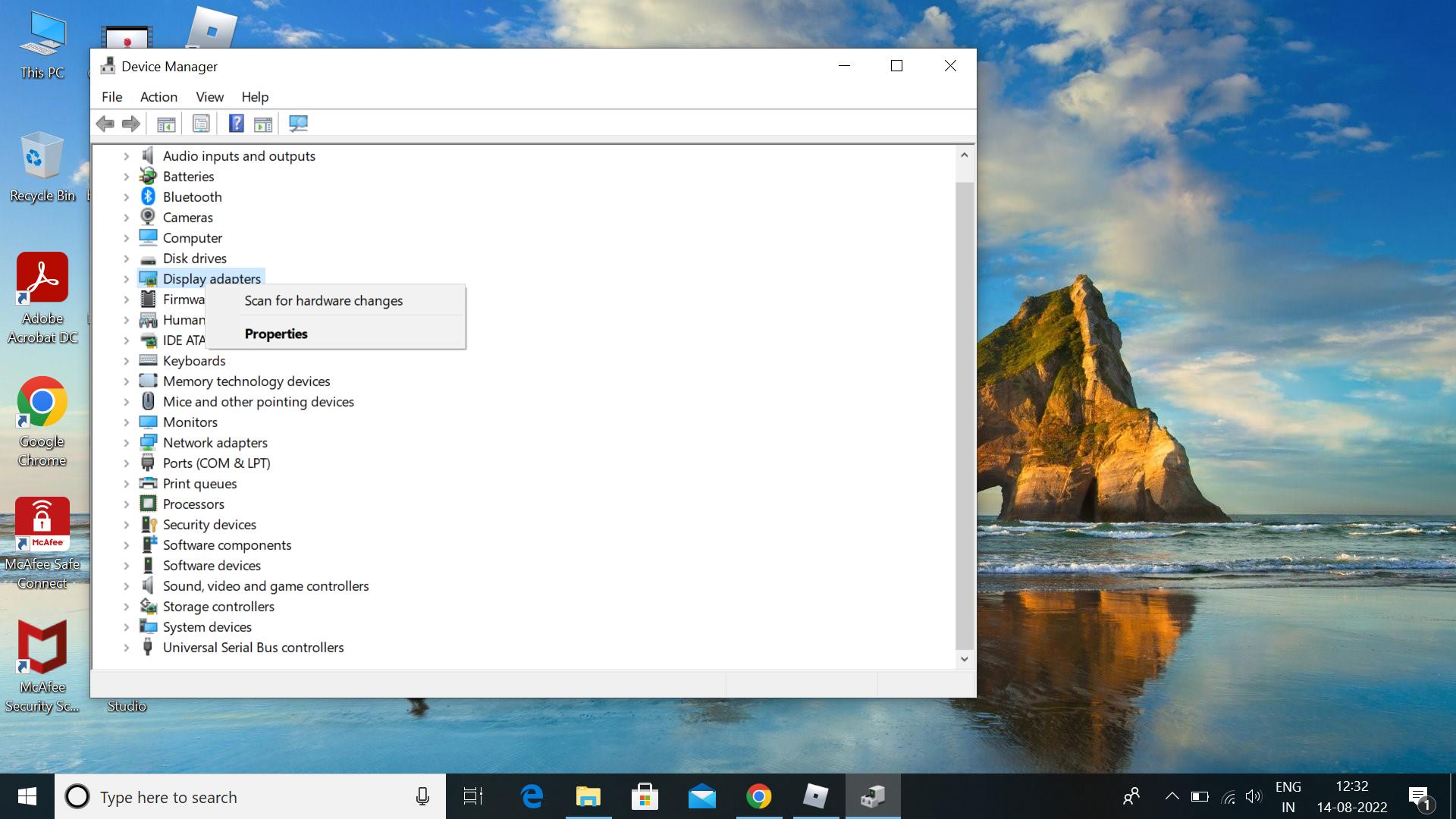Click Scan for hardware changes monitor icon
Screen dimensions: 1456x819
[299, 124]
